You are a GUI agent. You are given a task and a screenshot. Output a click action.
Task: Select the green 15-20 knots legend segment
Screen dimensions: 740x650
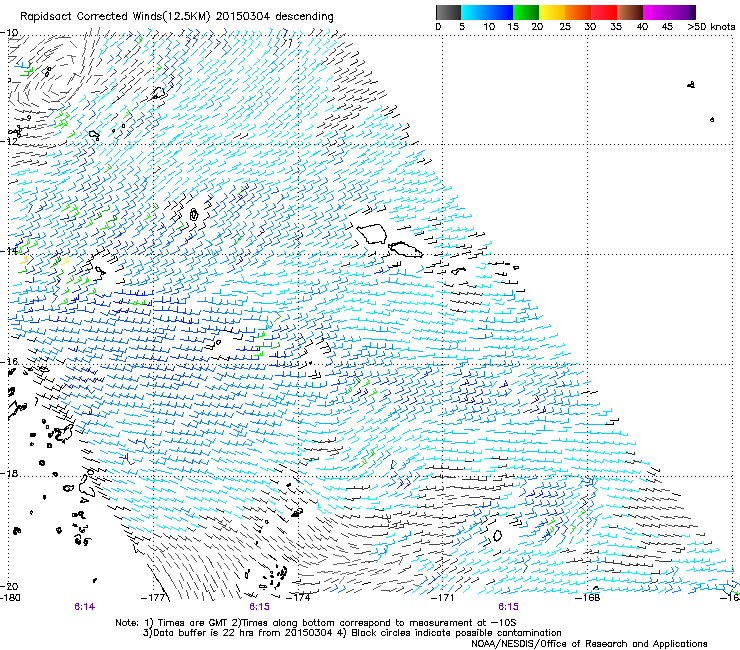(x=526, y=12)
